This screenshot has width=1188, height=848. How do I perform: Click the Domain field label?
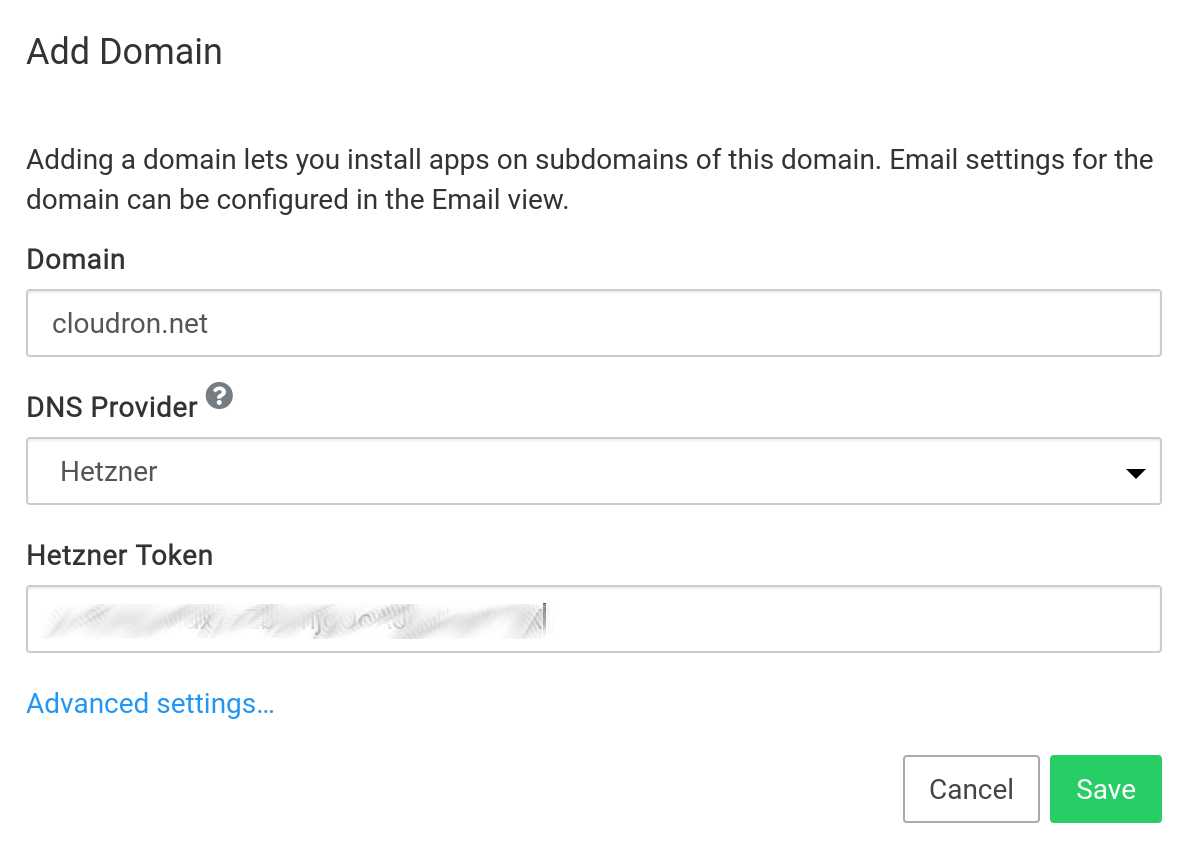[x=76, y=260]
